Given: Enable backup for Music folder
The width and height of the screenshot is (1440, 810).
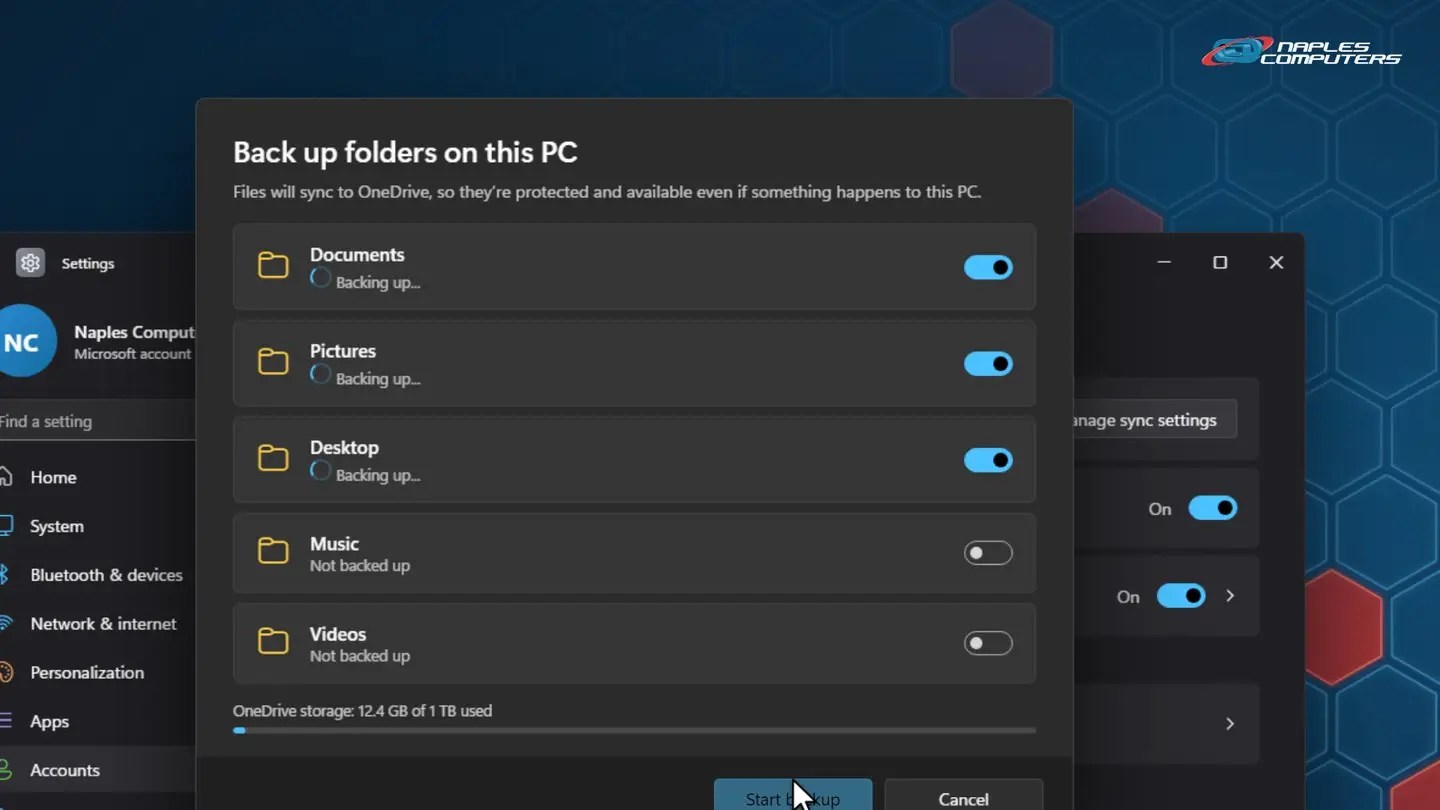Looking at the screenshot, I should pyautogui.click(x=988, y=553).
